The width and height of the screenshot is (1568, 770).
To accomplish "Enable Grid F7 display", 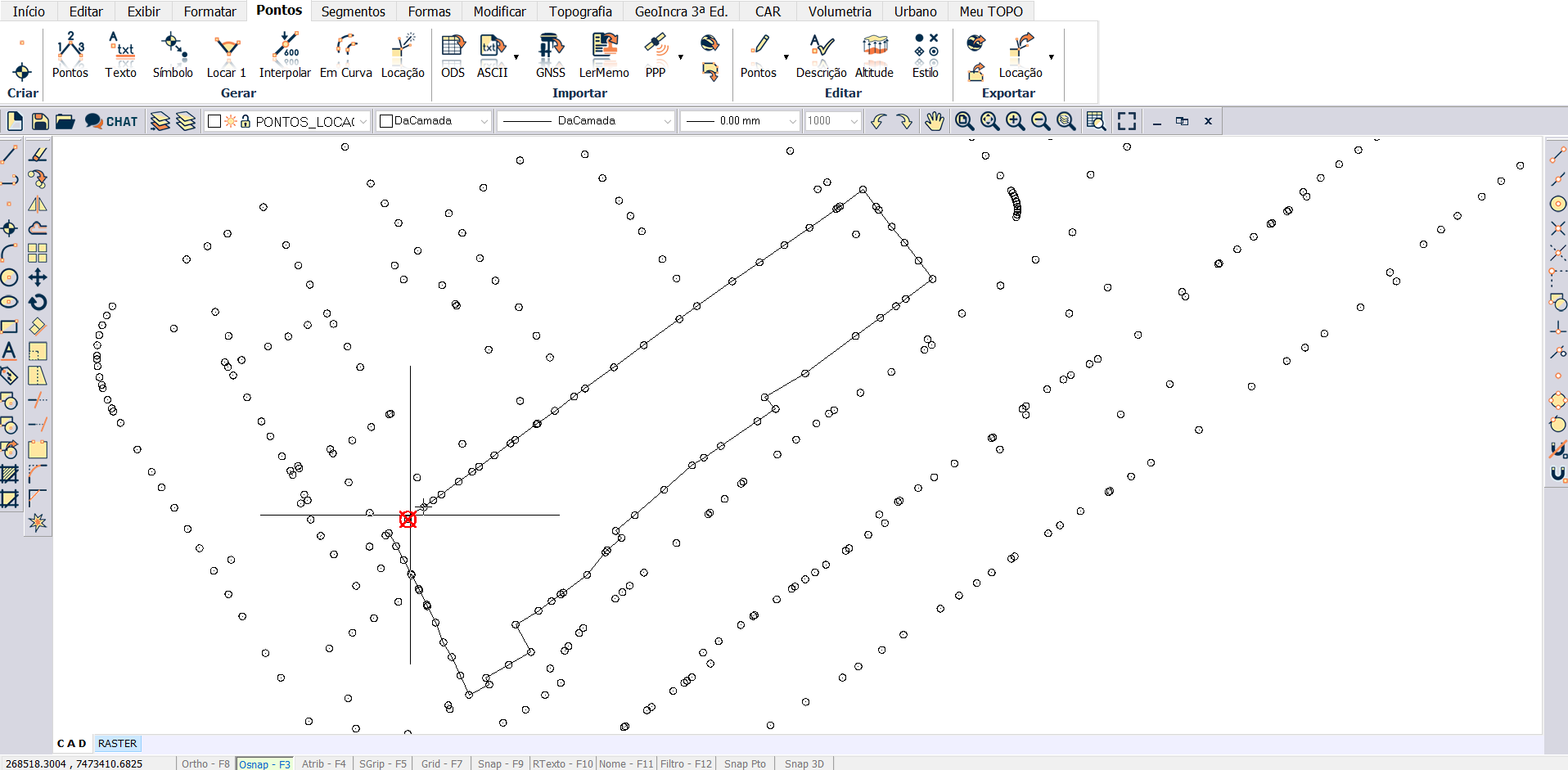I will [442, 763].
